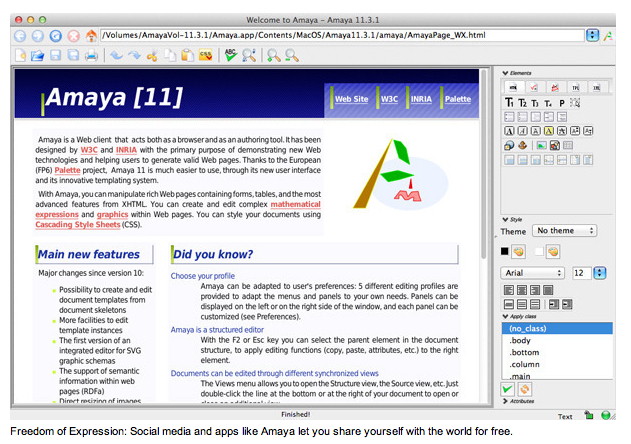Open background color palette

553,252
